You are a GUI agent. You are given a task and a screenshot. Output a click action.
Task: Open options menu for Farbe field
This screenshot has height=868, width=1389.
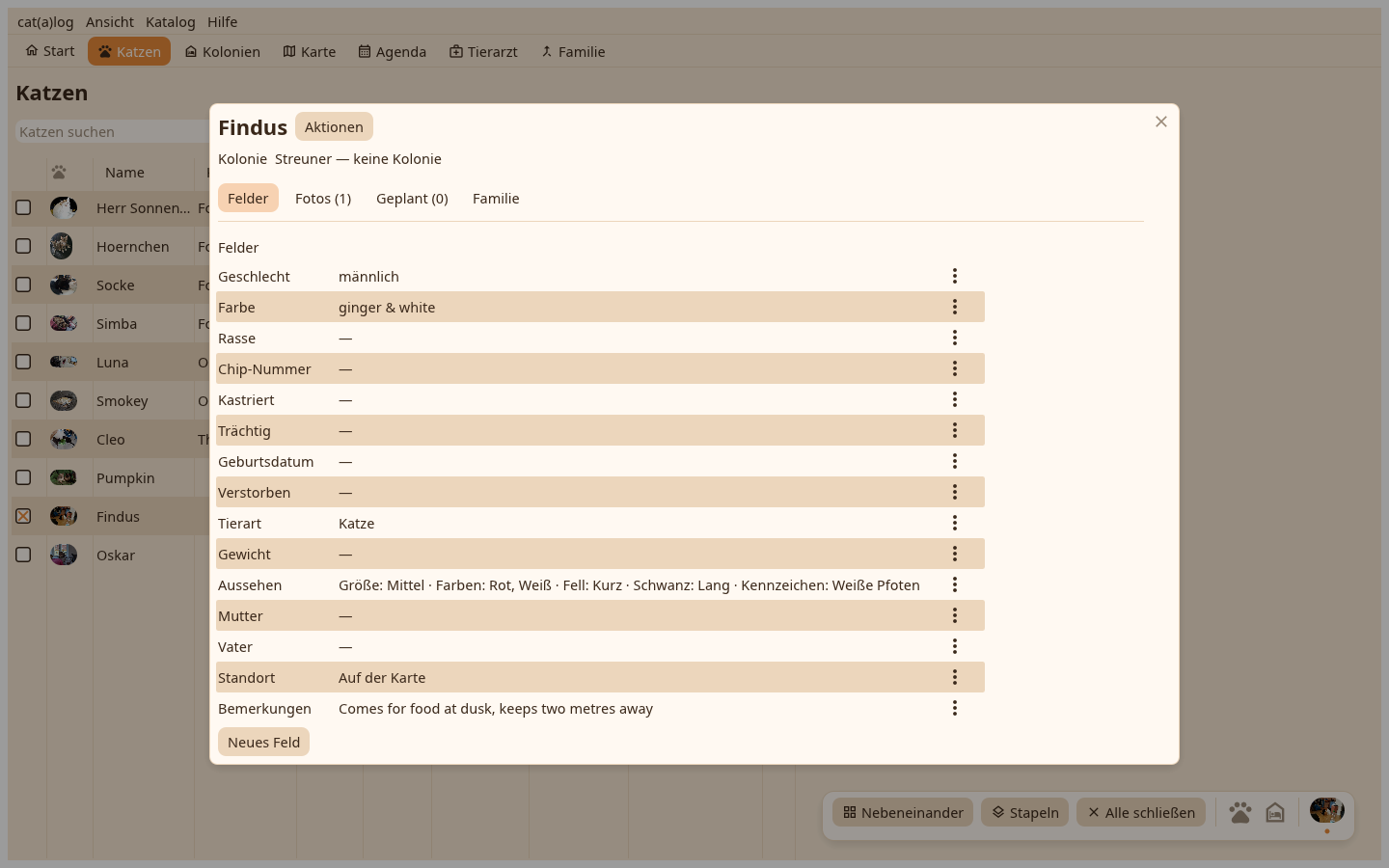(x=955, y=307)
